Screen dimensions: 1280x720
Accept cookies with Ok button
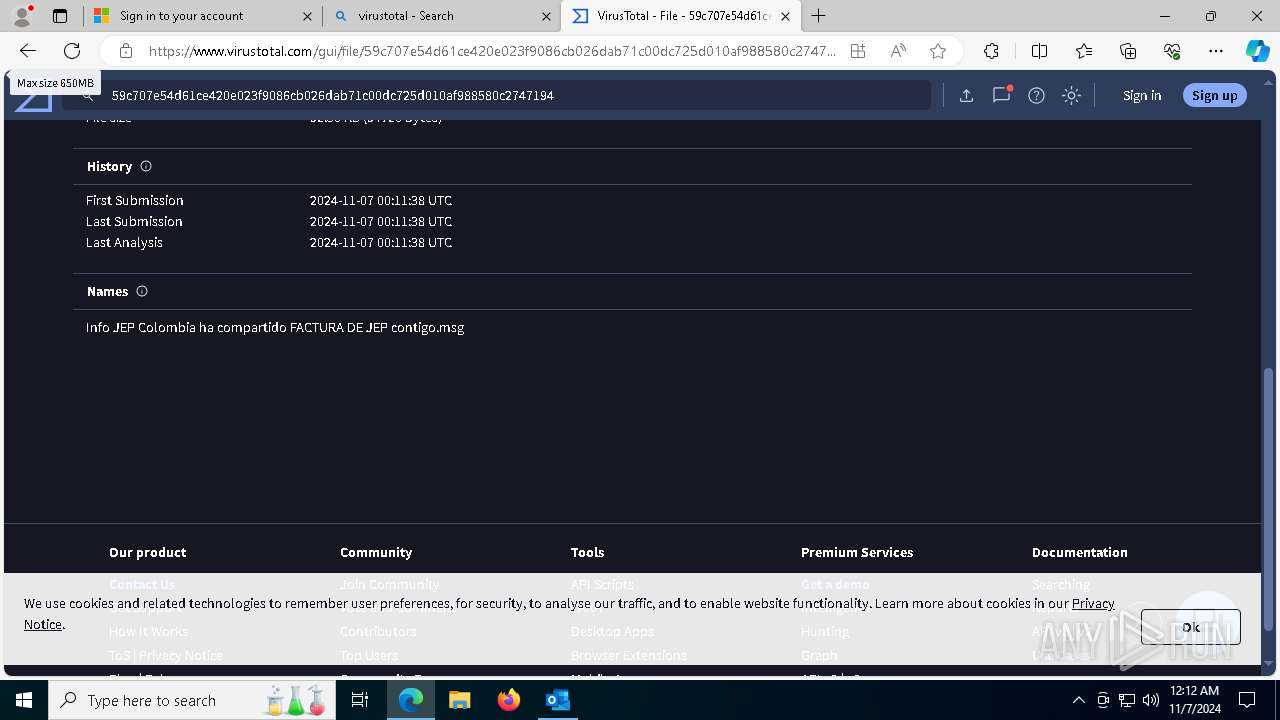click(x=1191, y=627)
